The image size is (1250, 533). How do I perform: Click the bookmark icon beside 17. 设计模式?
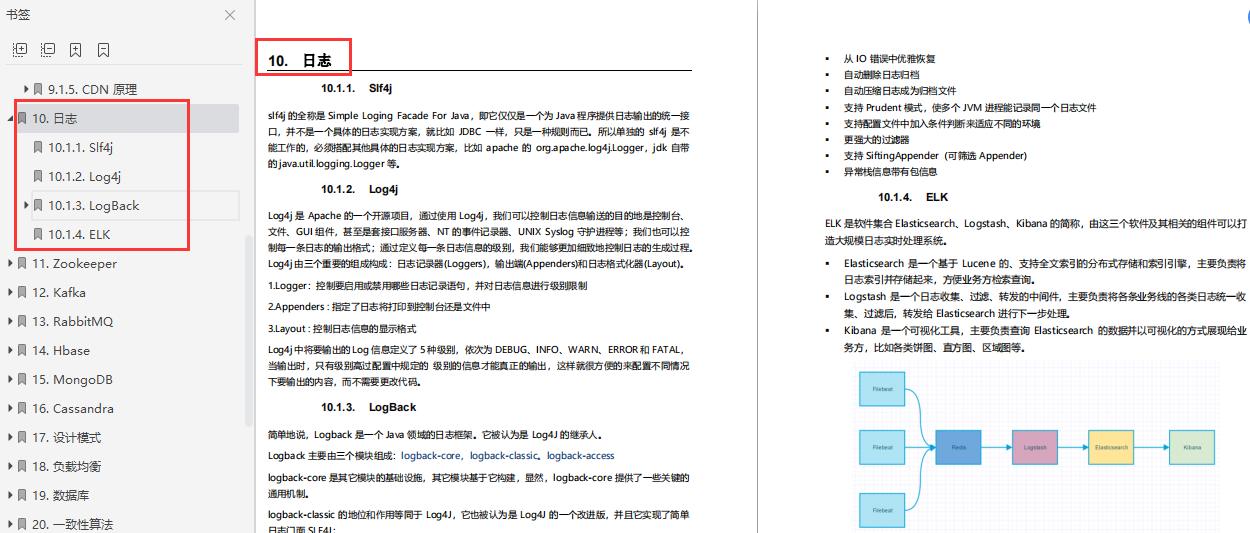22,437
